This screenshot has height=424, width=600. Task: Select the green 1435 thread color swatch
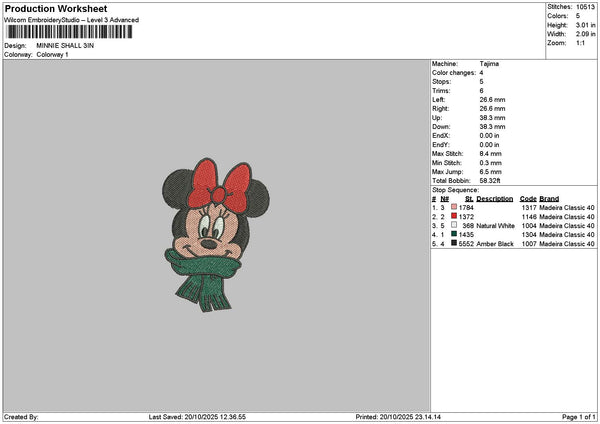click(x=454, y=234)
